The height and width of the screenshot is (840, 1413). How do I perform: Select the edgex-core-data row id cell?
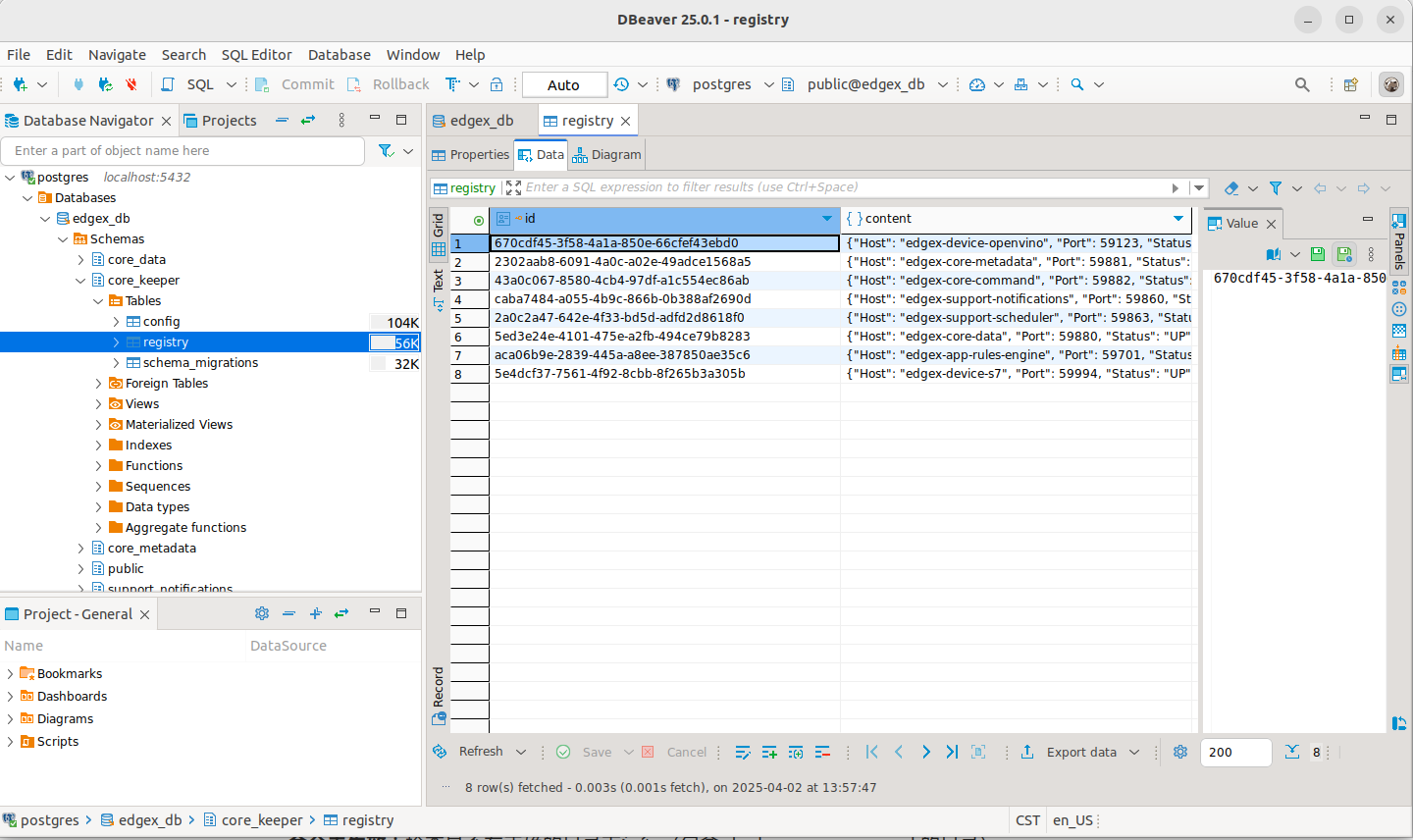(664, 336)
